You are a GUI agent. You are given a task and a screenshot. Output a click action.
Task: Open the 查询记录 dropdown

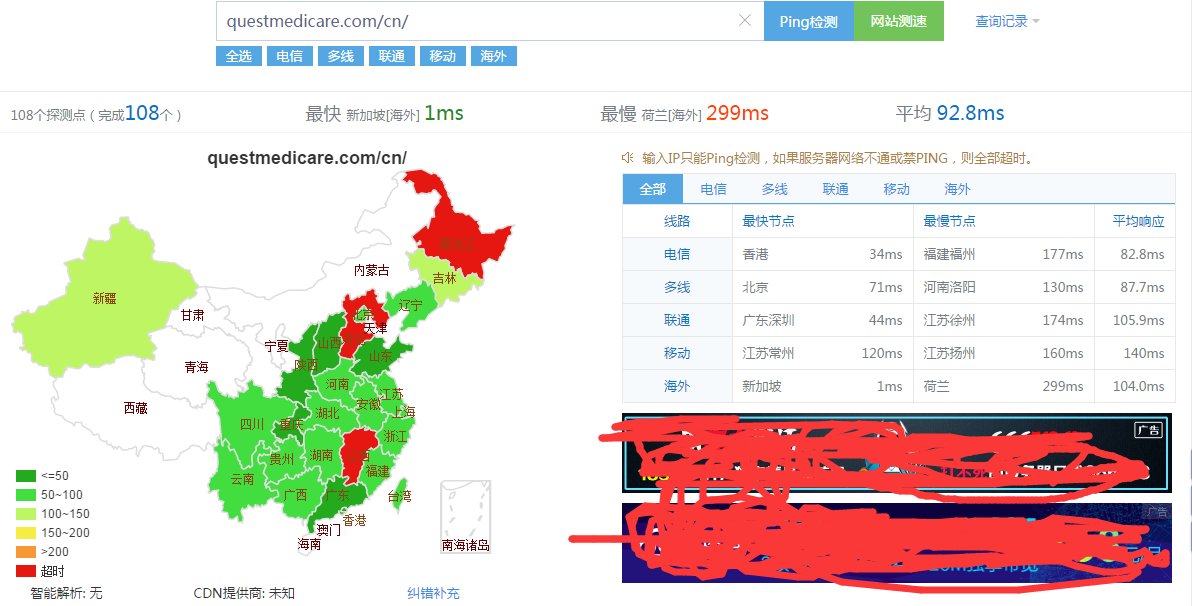(x=999, y=20)
